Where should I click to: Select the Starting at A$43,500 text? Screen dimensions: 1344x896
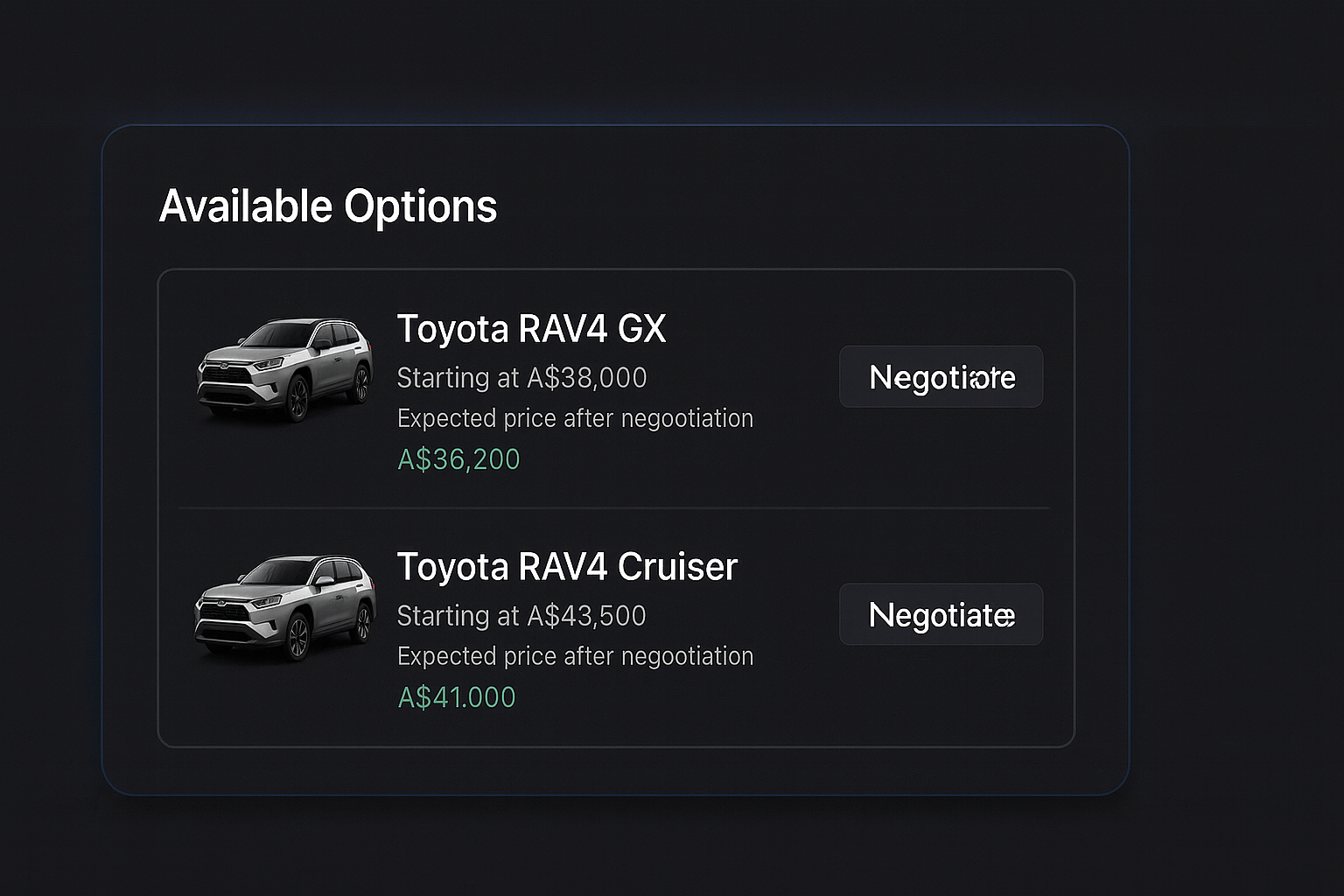[521, 616]
